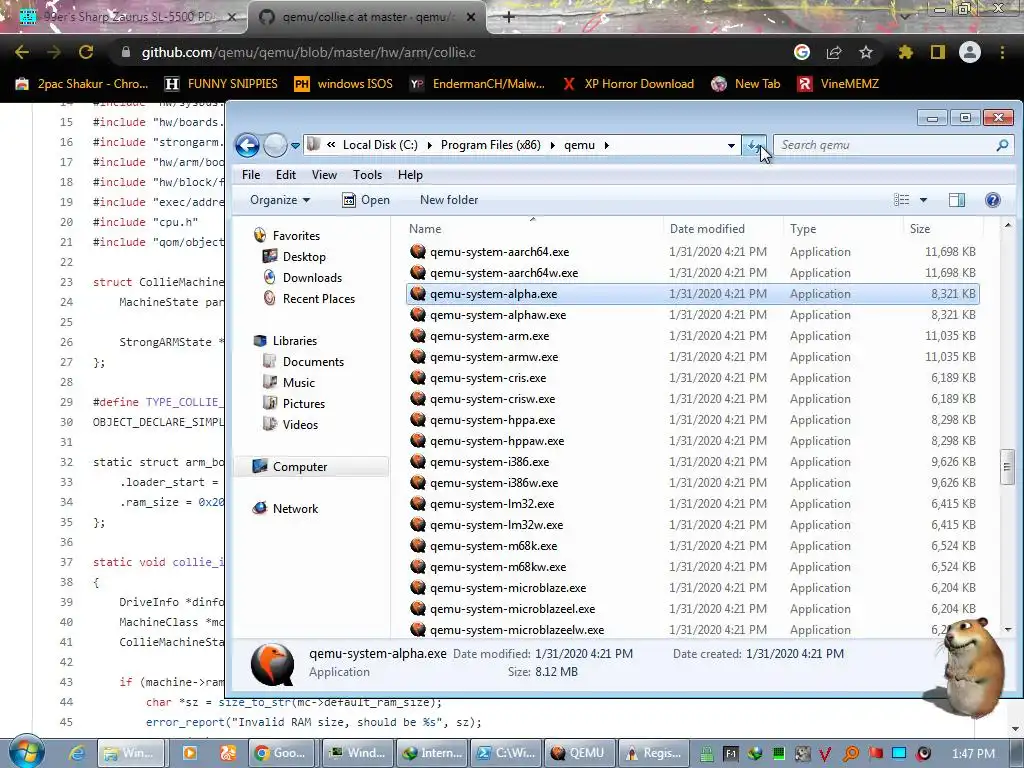Open VineMEMZ bookmark
The image size is (1024, 768).
(839, 84)
